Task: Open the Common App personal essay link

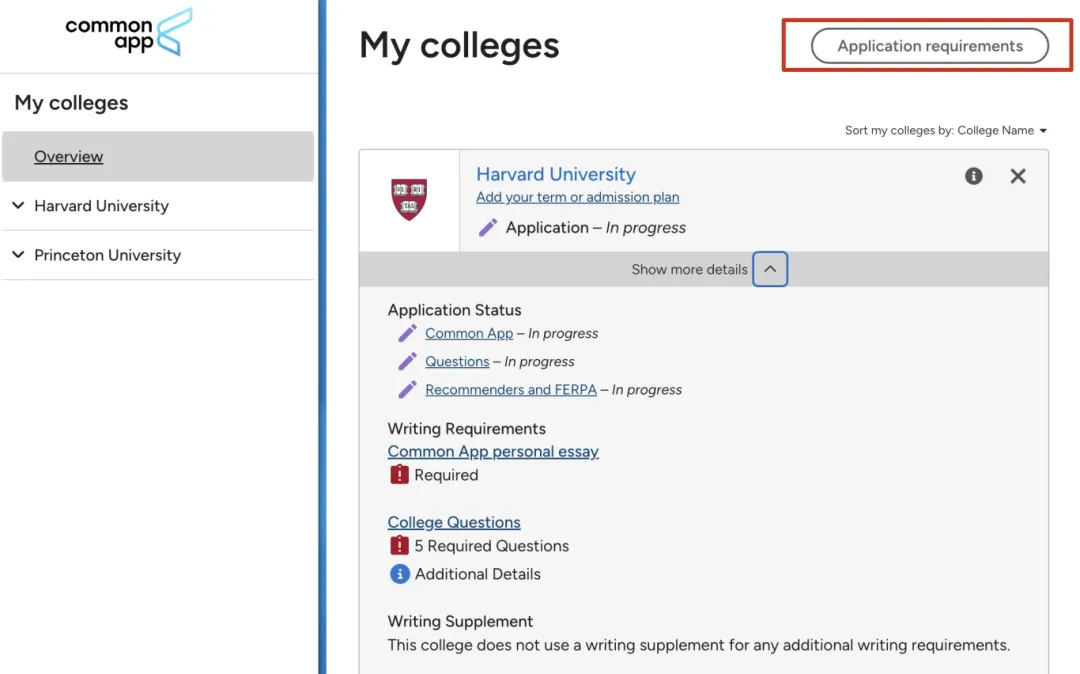Action: [493, 452]
